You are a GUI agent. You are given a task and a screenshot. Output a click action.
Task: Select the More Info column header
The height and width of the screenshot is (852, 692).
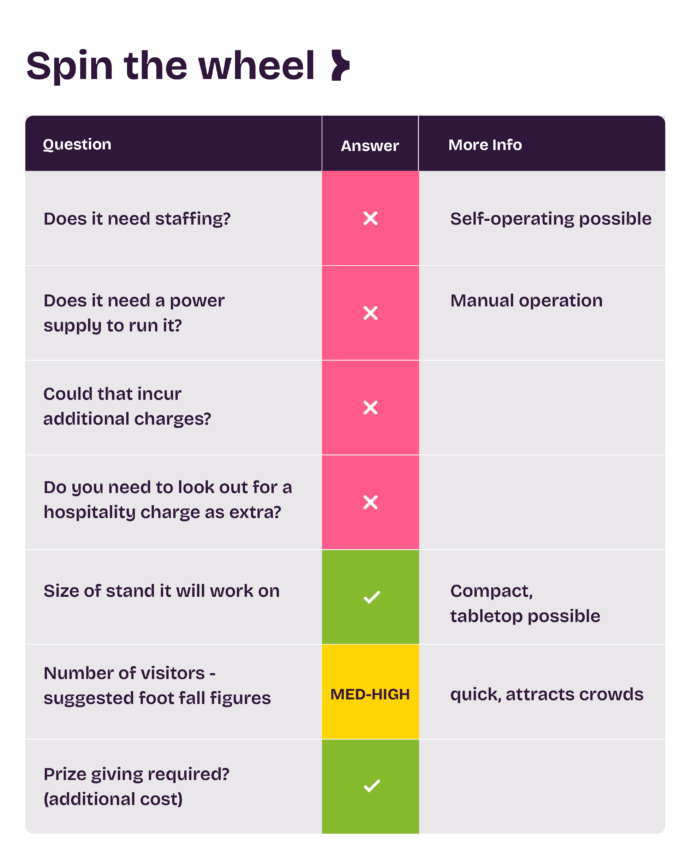tap(485, 145)
